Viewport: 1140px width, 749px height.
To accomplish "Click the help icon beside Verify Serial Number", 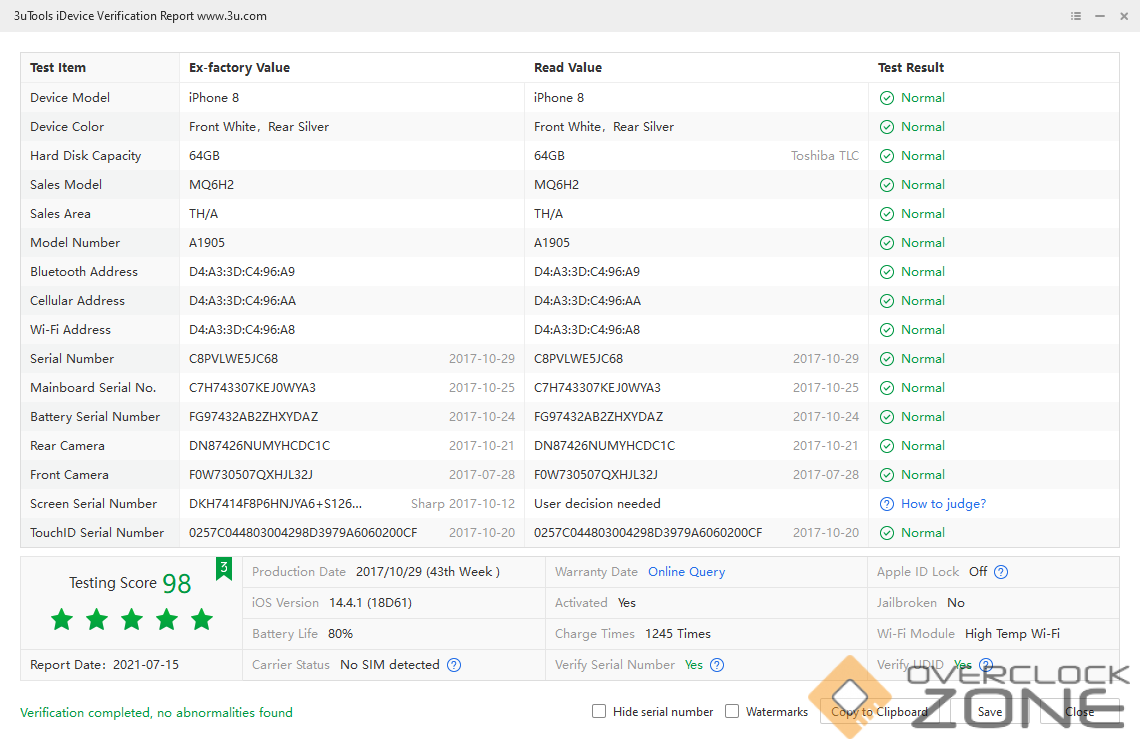I will [716, 665].
